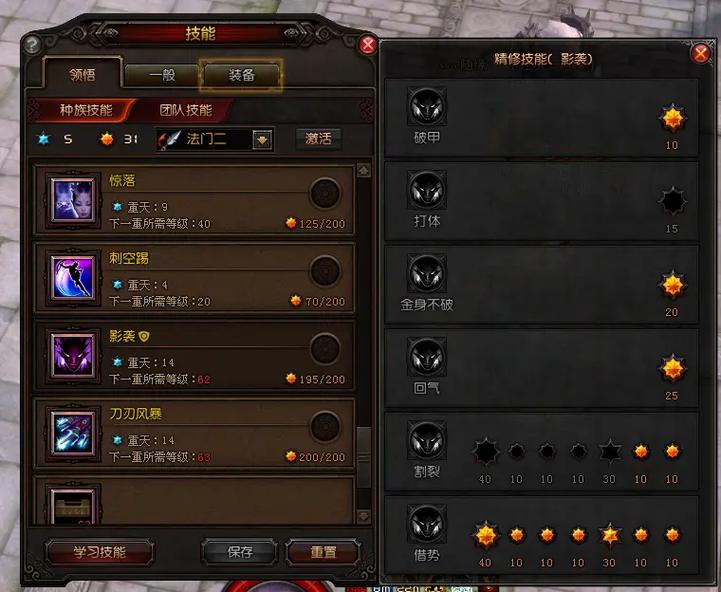Activate the first 割裂 star costing 40
The image size is (721, 592).
[x=486, y=452]
